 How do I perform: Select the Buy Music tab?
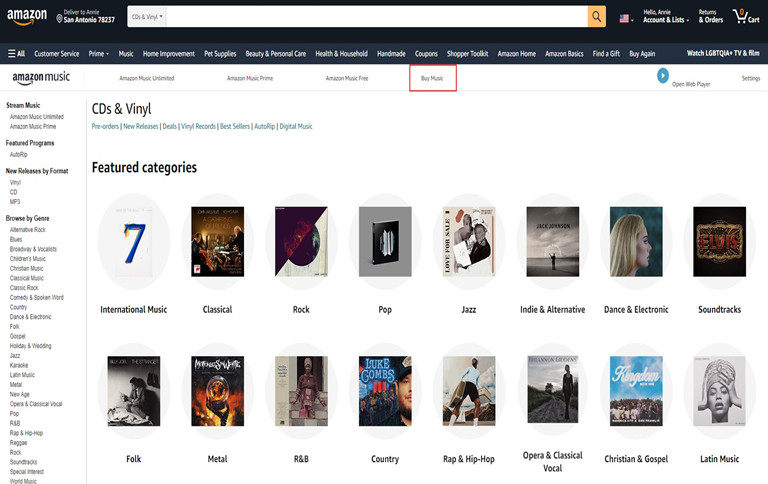pyautogui.click(x=432, y=78)
